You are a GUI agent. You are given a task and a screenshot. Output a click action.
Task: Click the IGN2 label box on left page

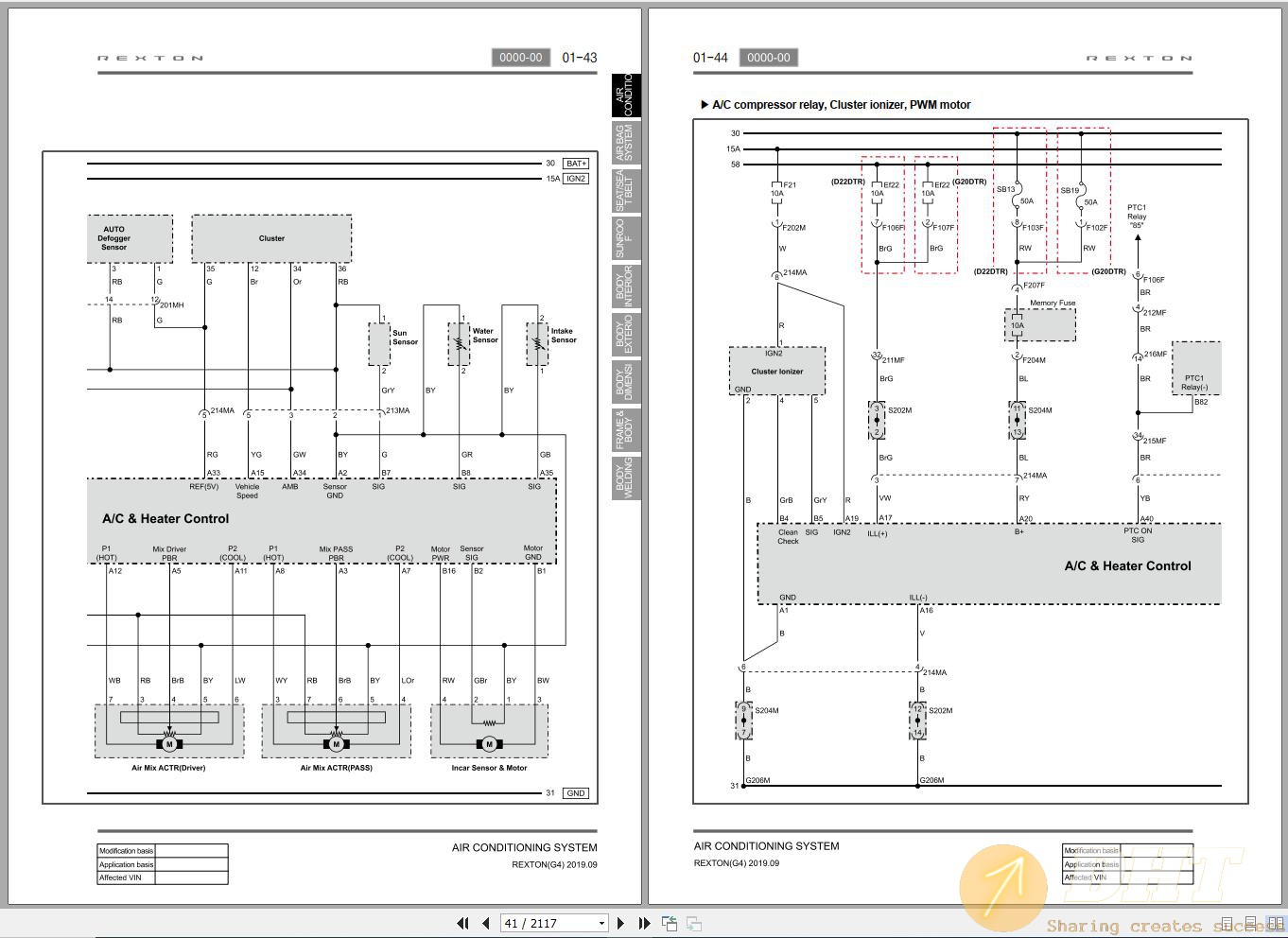[576, 178]
